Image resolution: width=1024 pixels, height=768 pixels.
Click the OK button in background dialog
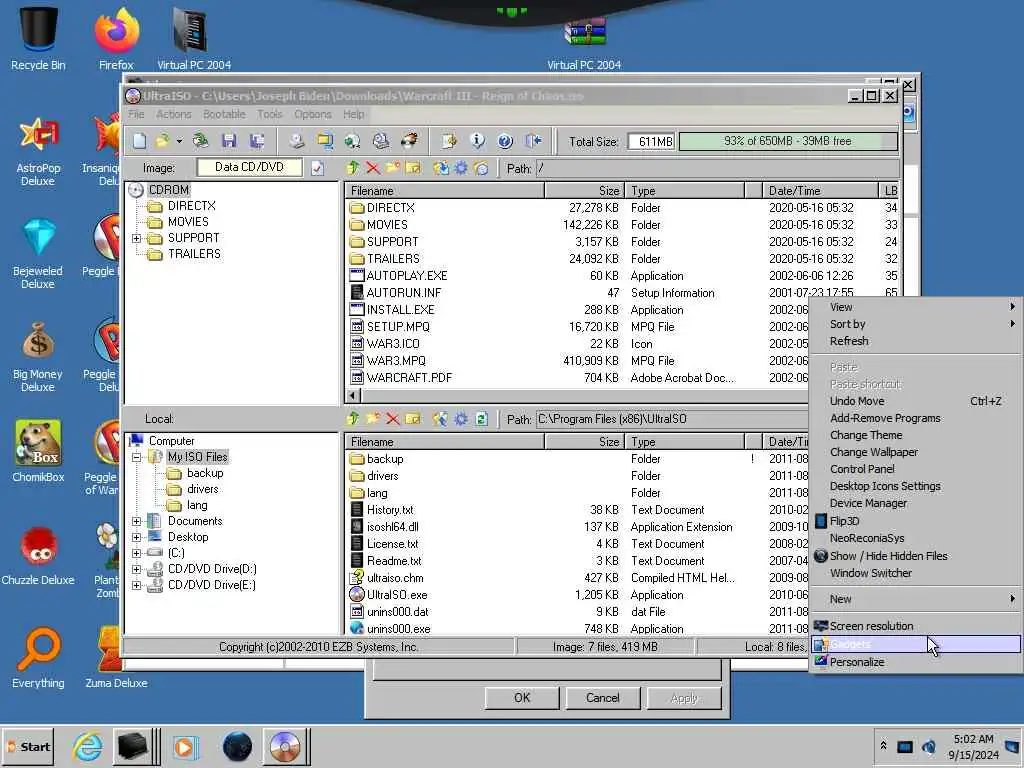[522, 697]
